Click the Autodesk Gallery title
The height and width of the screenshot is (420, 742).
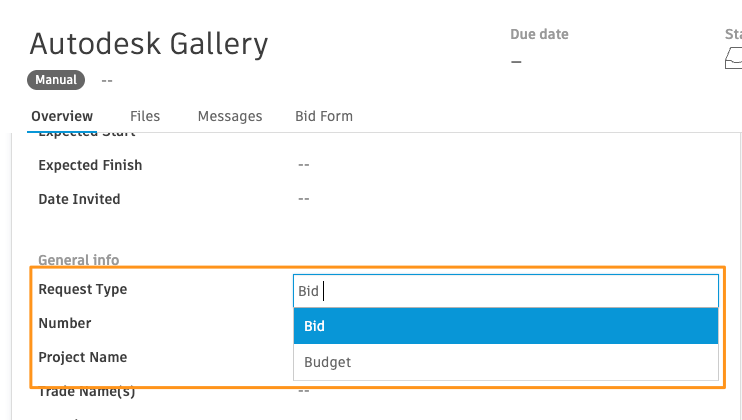point(149,44)
